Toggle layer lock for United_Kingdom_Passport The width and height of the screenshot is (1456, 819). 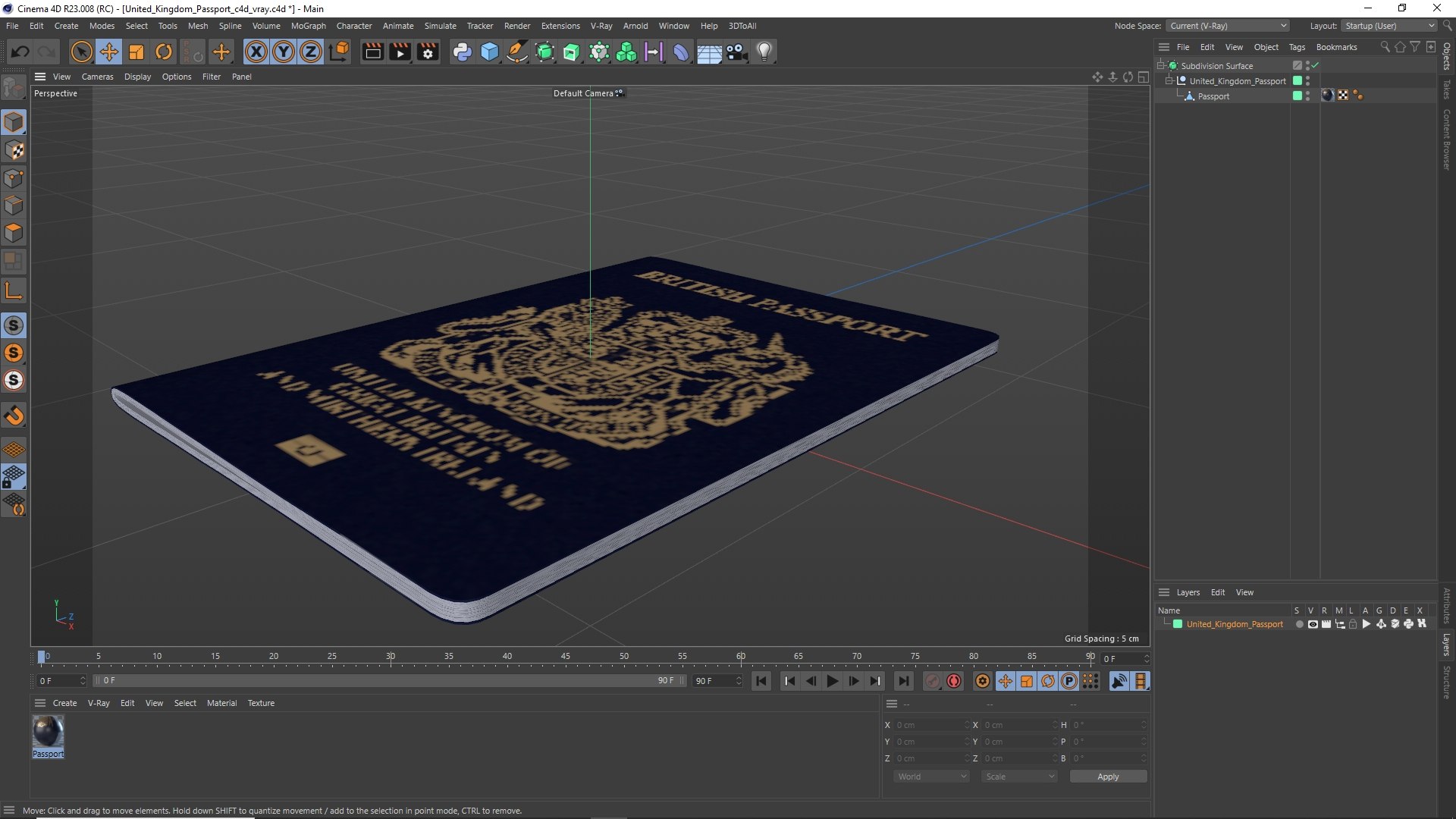tap(1353, 624)
